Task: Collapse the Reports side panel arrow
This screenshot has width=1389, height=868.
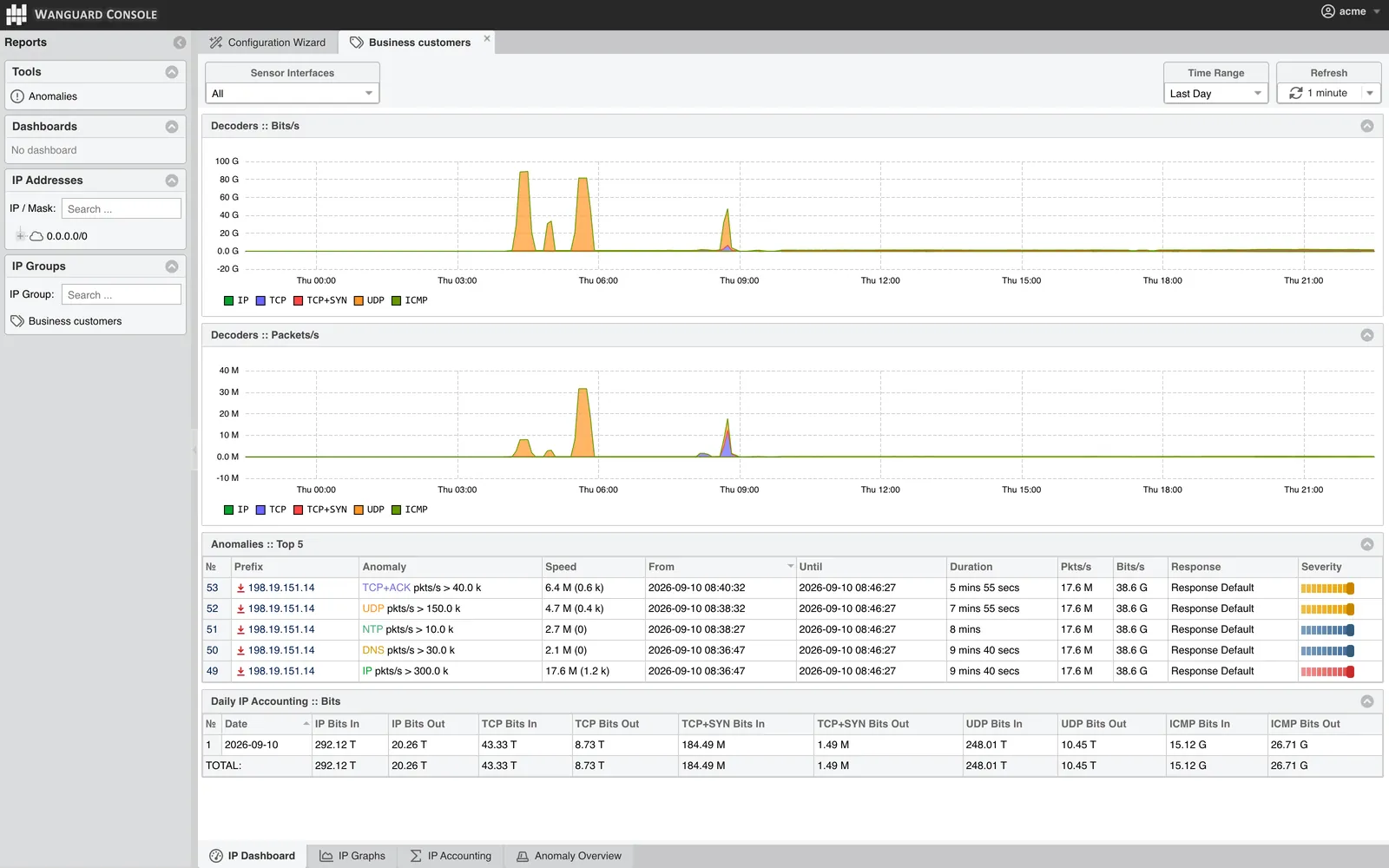Action: click(x=180, y=43)
